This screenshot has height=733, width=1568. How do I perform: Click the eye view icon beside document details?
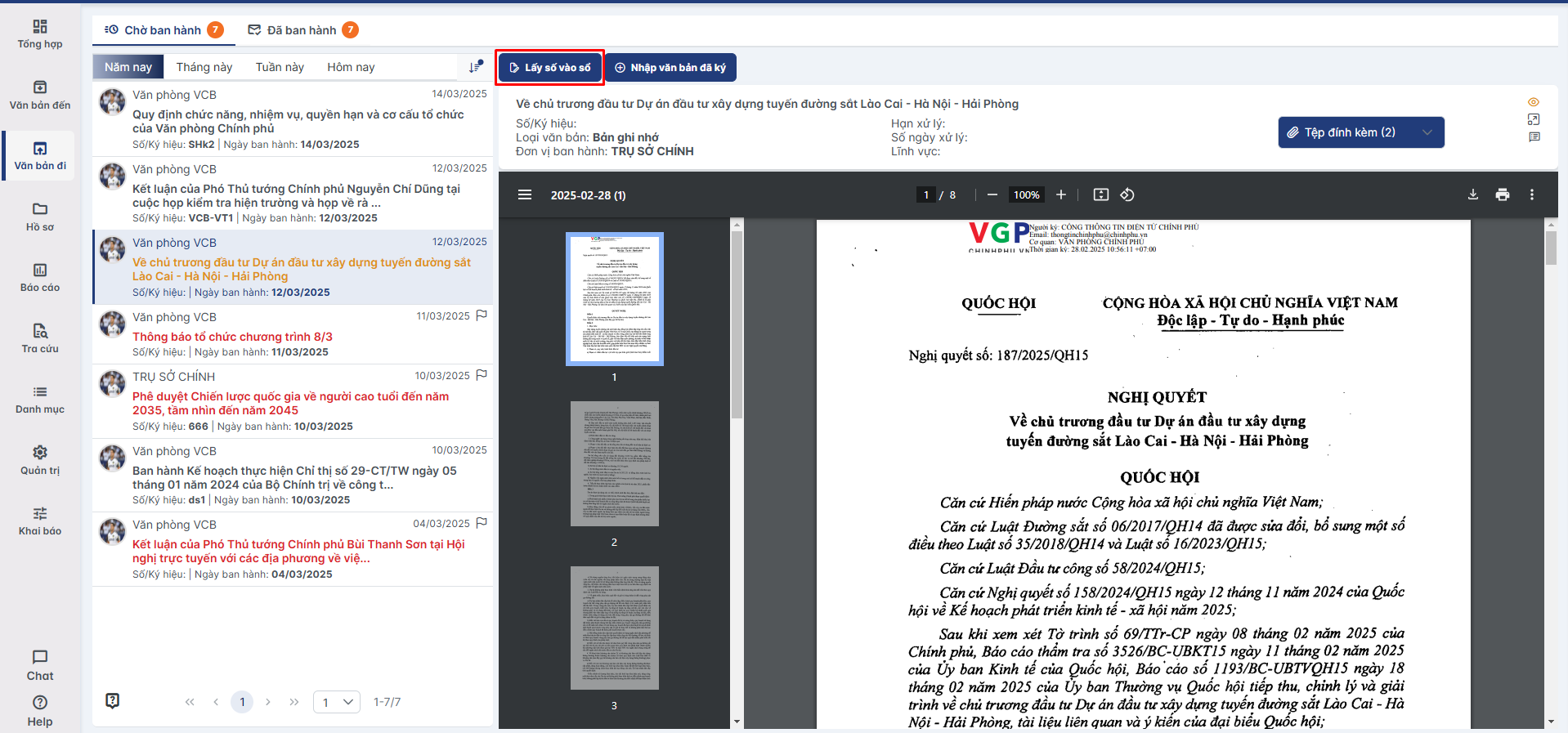pos(1534,102)
